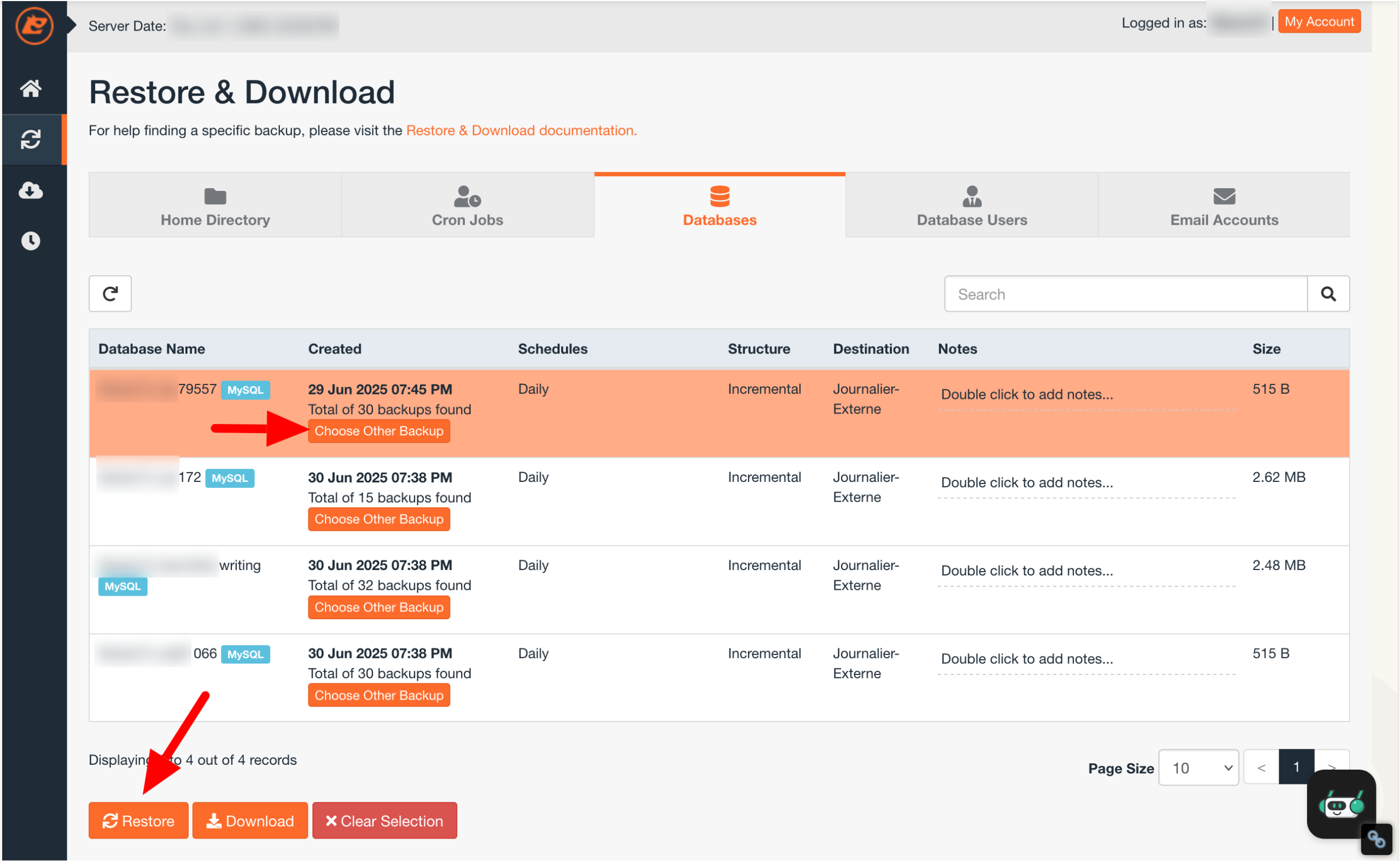Click the MySQL badge of database 79557
Viewport: 1400px width, 861px height.
pos(246,390)
